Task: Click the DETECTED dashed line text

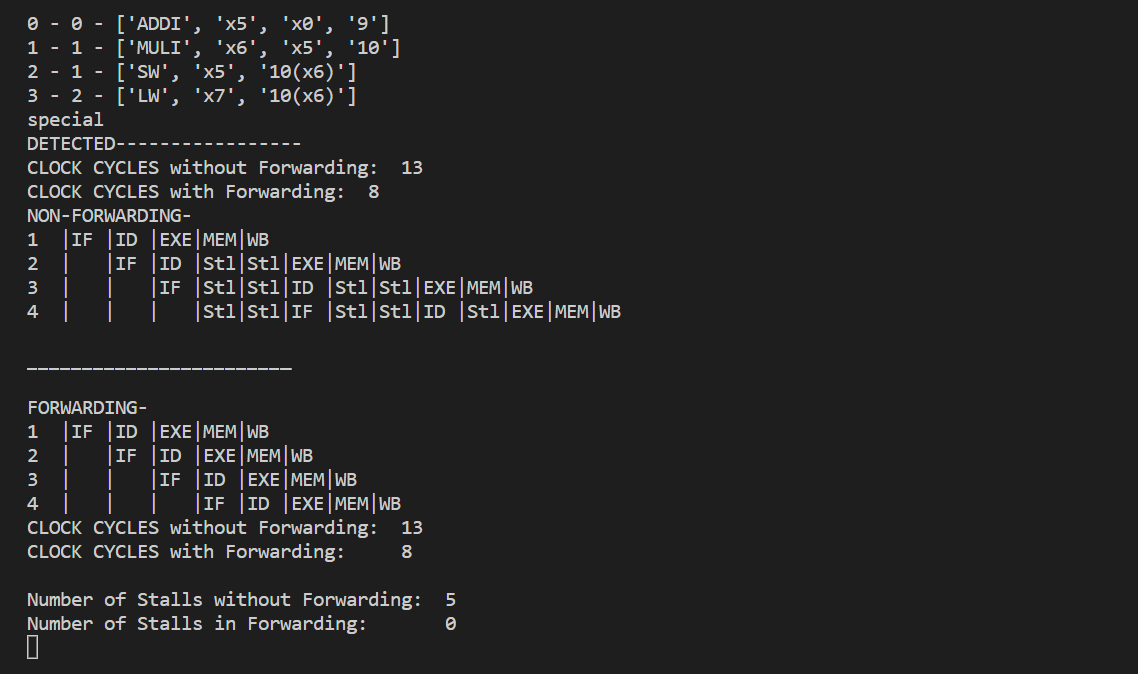Action: [164, 144]
